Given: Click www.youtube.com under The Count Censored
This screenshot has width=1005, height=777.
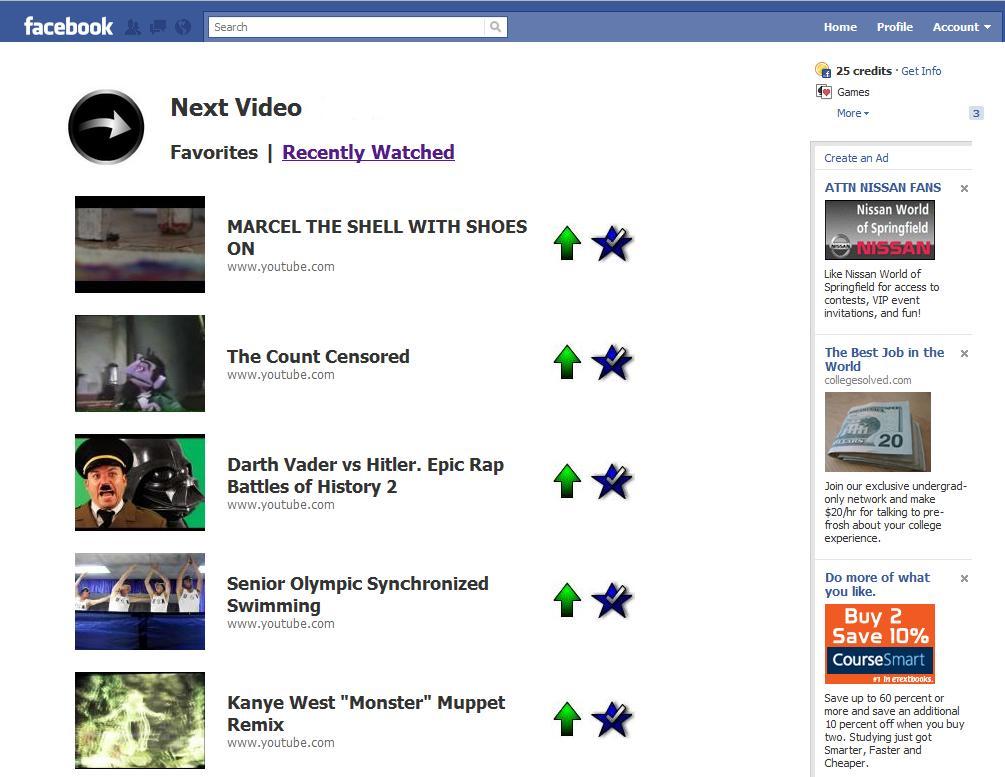Looking at the screenshot, I should [281, 375].
